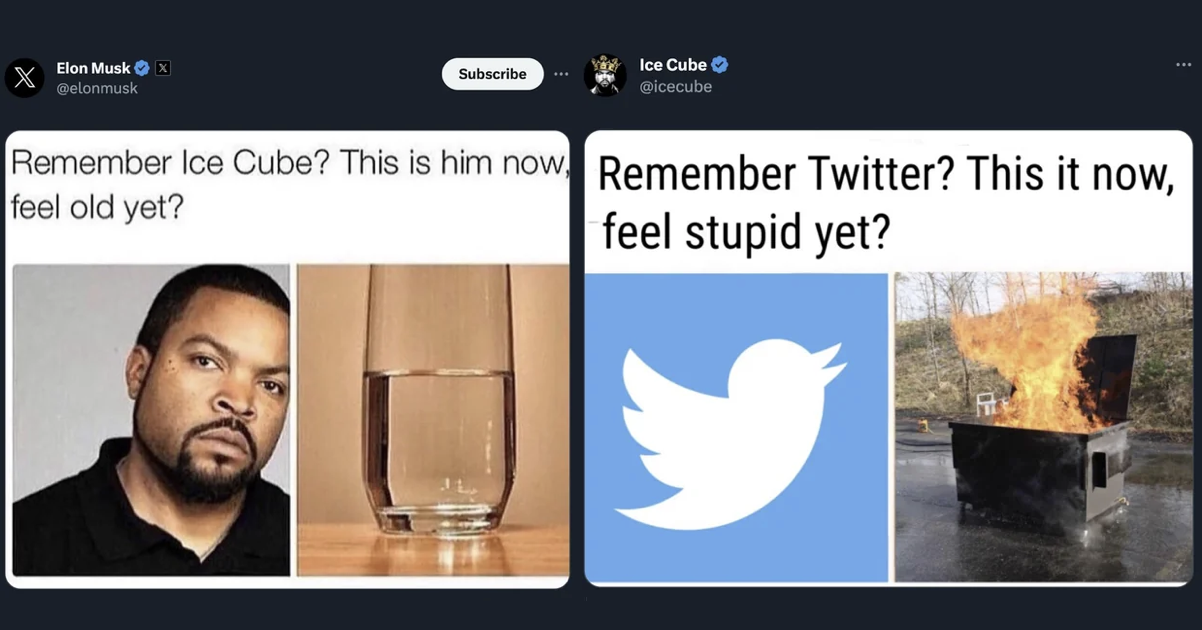Open the Ice Cube display name link

point(673,65)
